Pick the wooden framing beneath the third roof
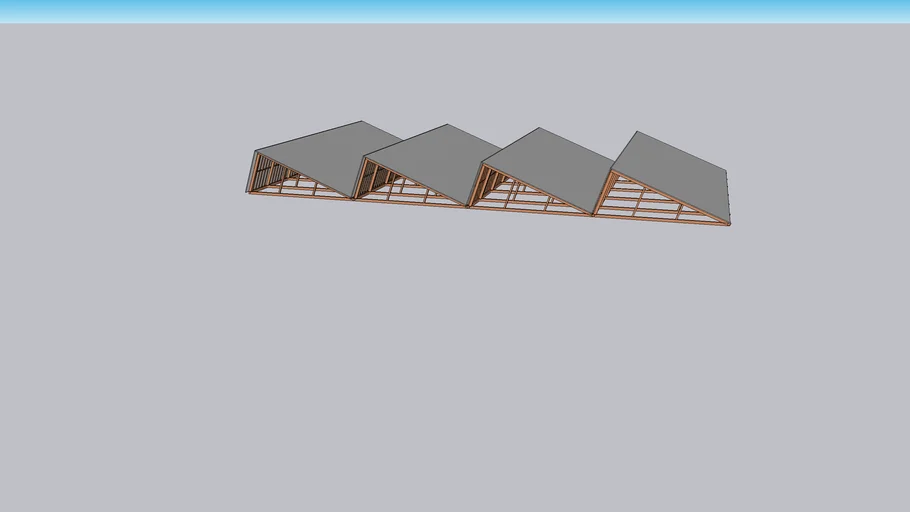 coord(525,197)
